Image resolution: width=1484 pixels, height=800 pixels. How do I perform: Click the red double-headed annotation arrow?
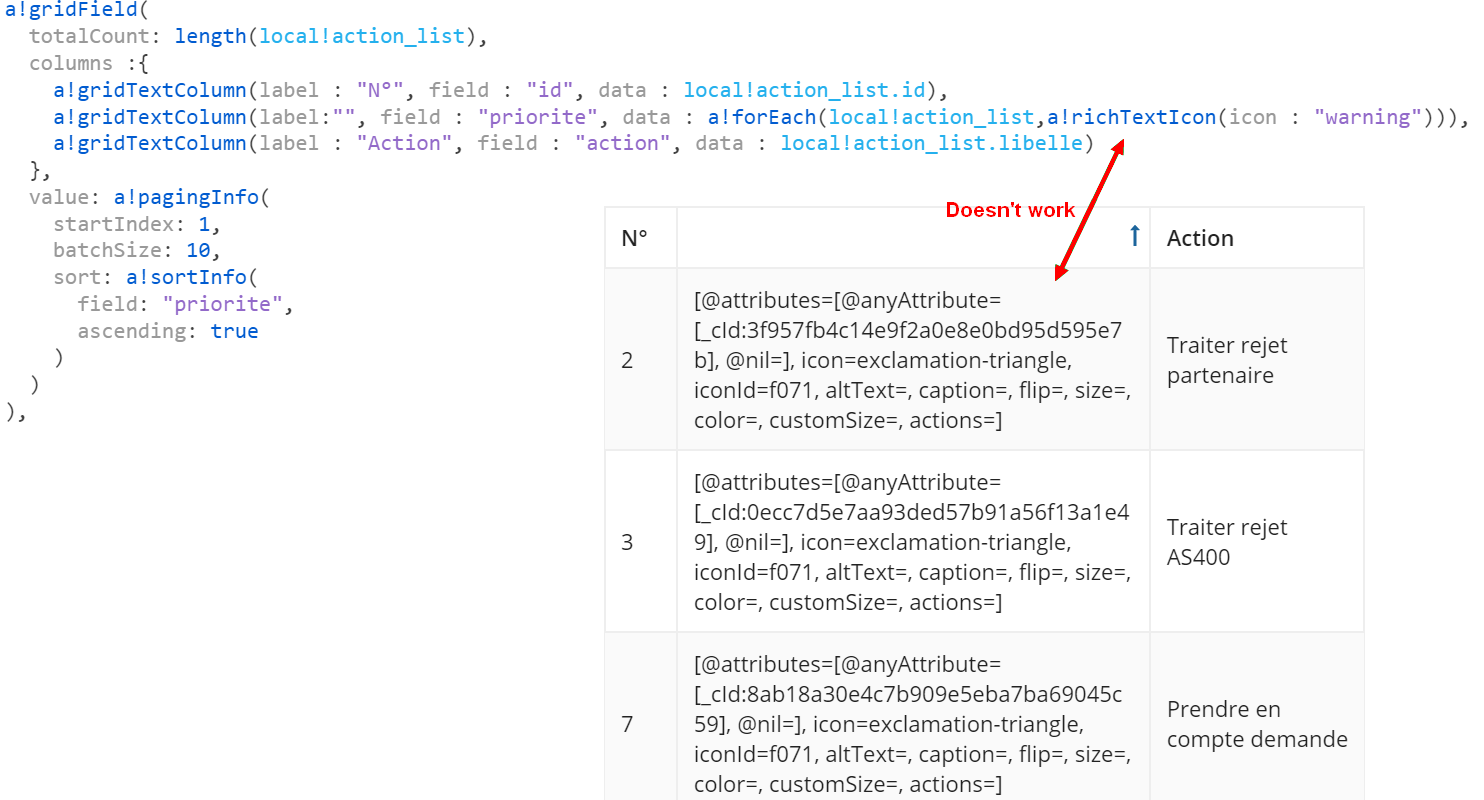pos(1088,208)
